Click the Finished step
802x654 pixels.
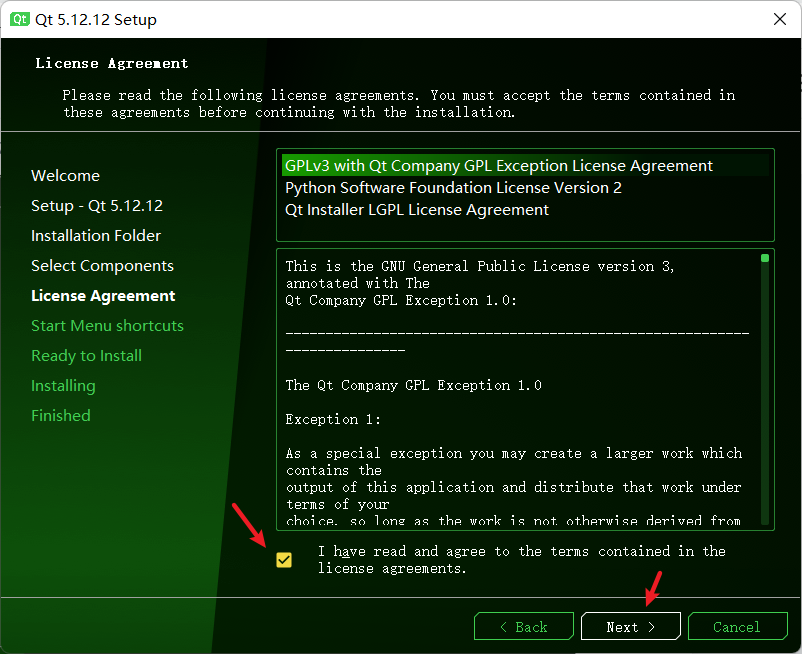pyautogui.click(x=60, y=416)
